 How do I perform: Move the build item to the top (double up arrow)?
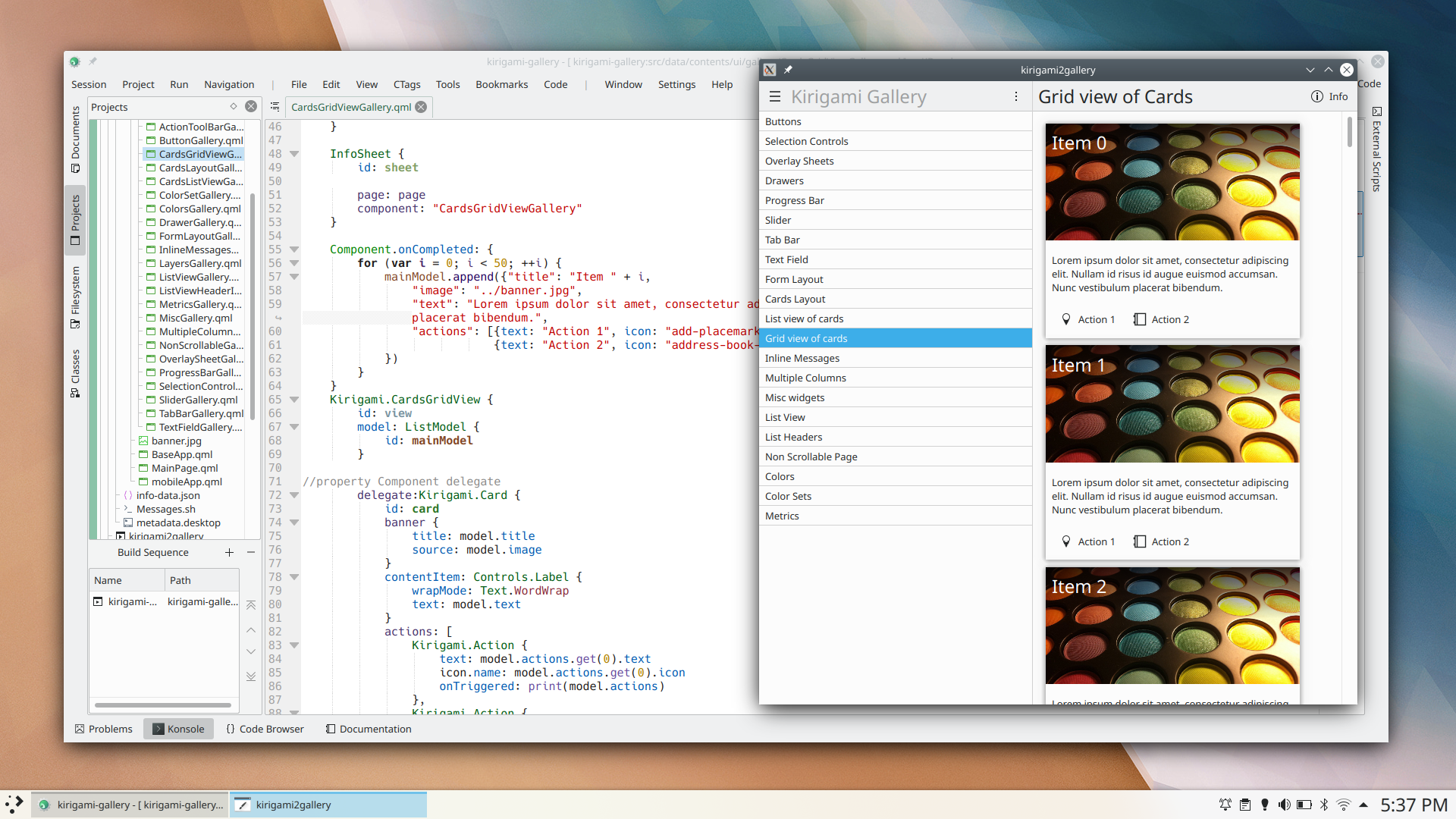point(251,604)
